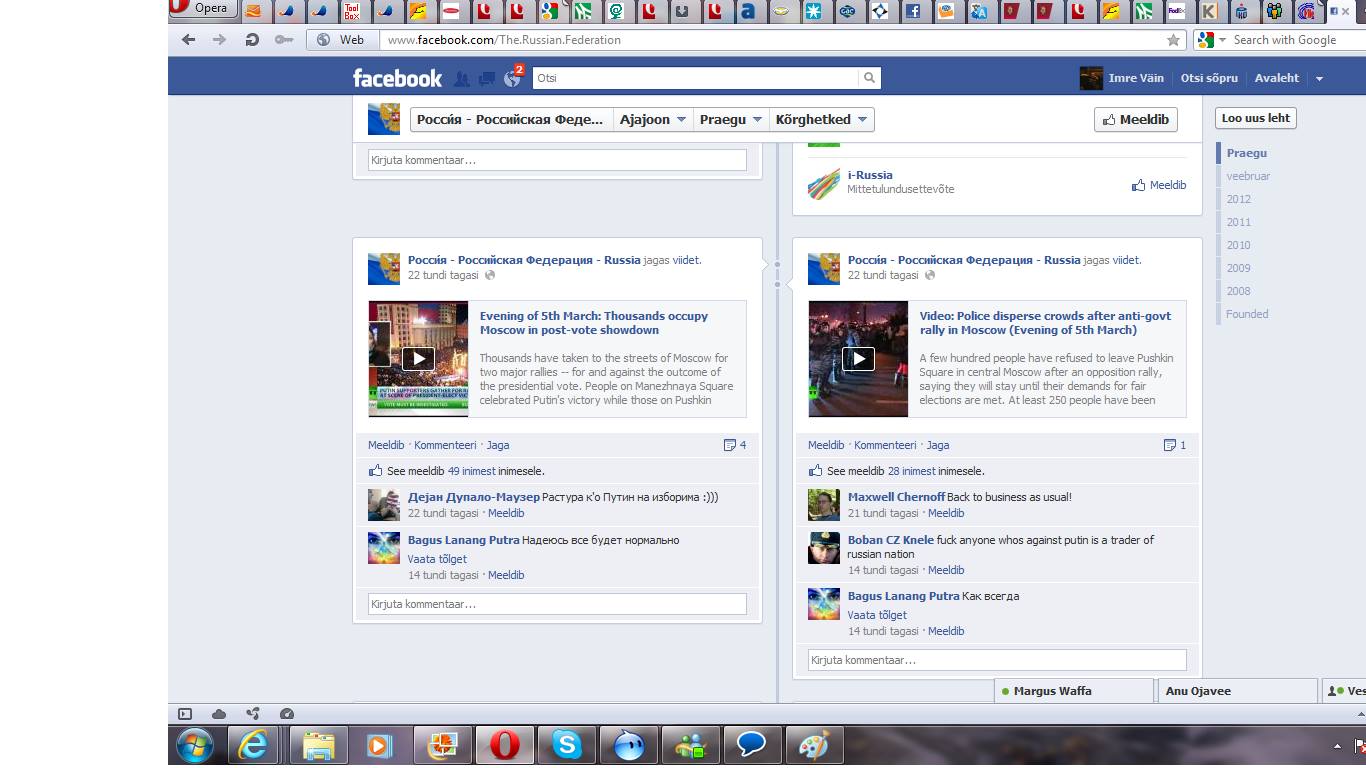Open the Evening of 5th March article title

pos(594,323)
